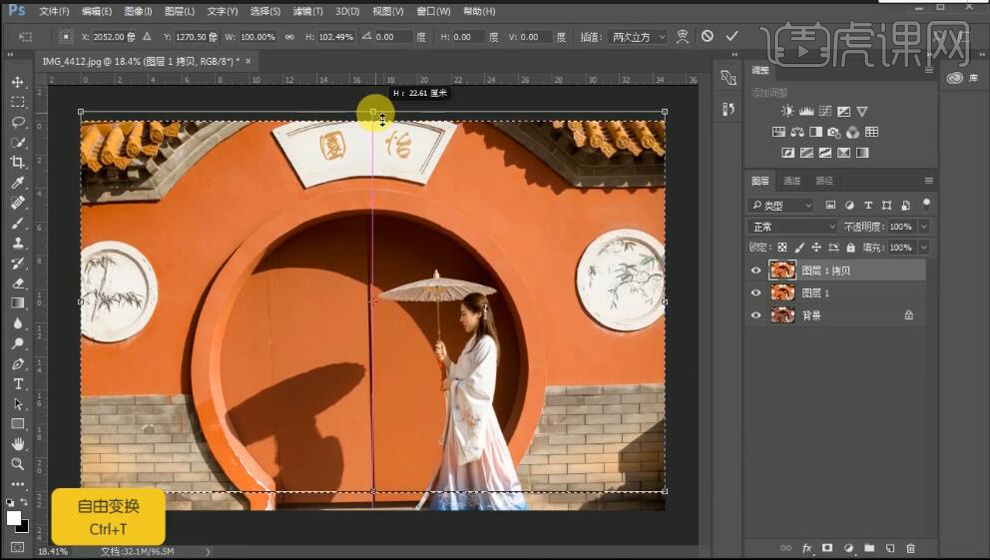Select the Lasso tool
The image size is (990, 560).
click(18, 122)
